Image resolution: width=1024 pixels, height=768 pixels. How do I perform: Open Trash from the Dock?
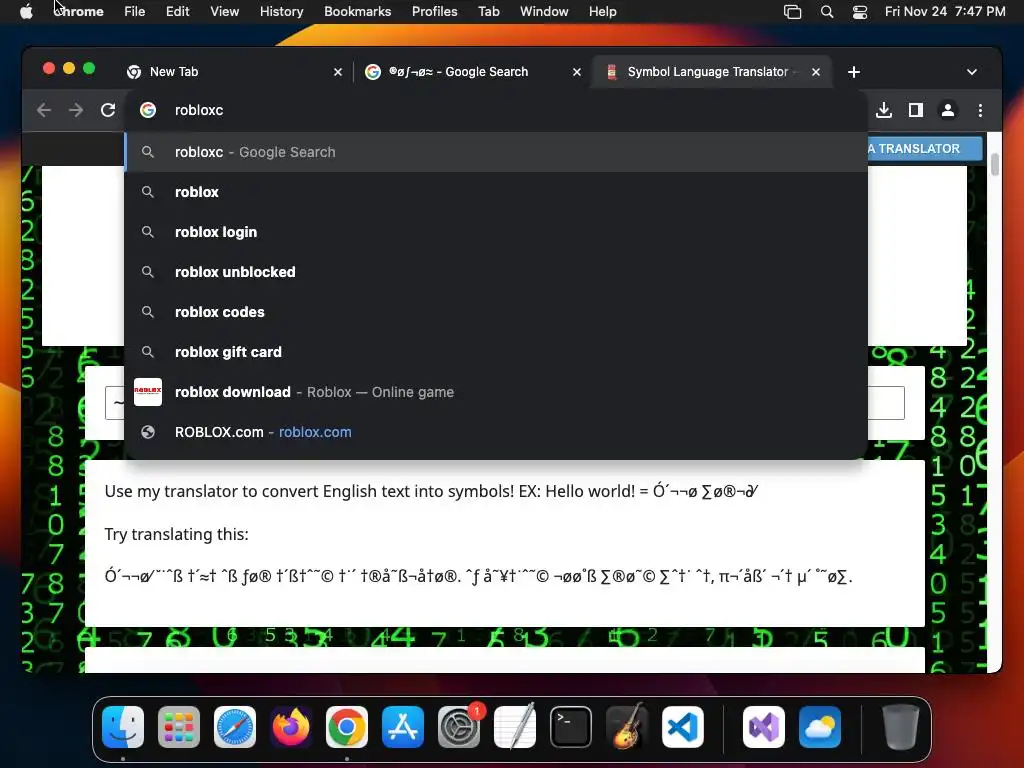(x=901, y=727)
